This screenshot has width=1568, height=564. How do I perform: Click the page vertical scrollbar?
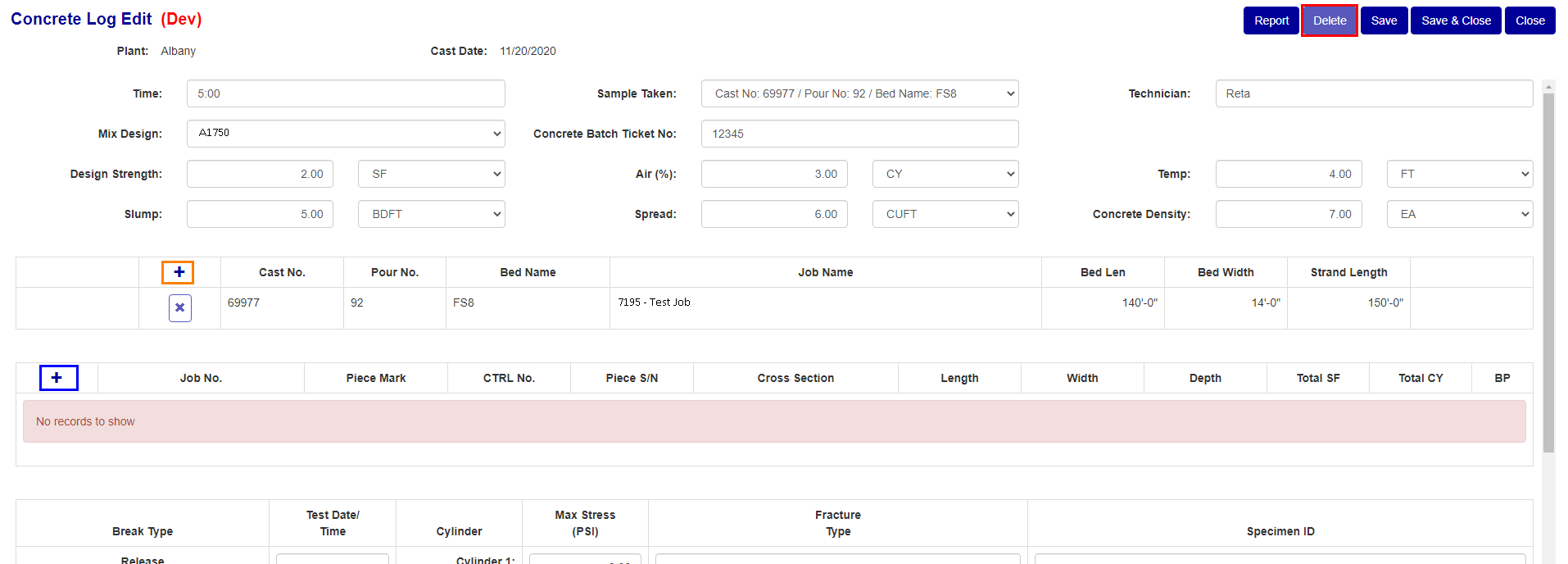[1548, 272]
